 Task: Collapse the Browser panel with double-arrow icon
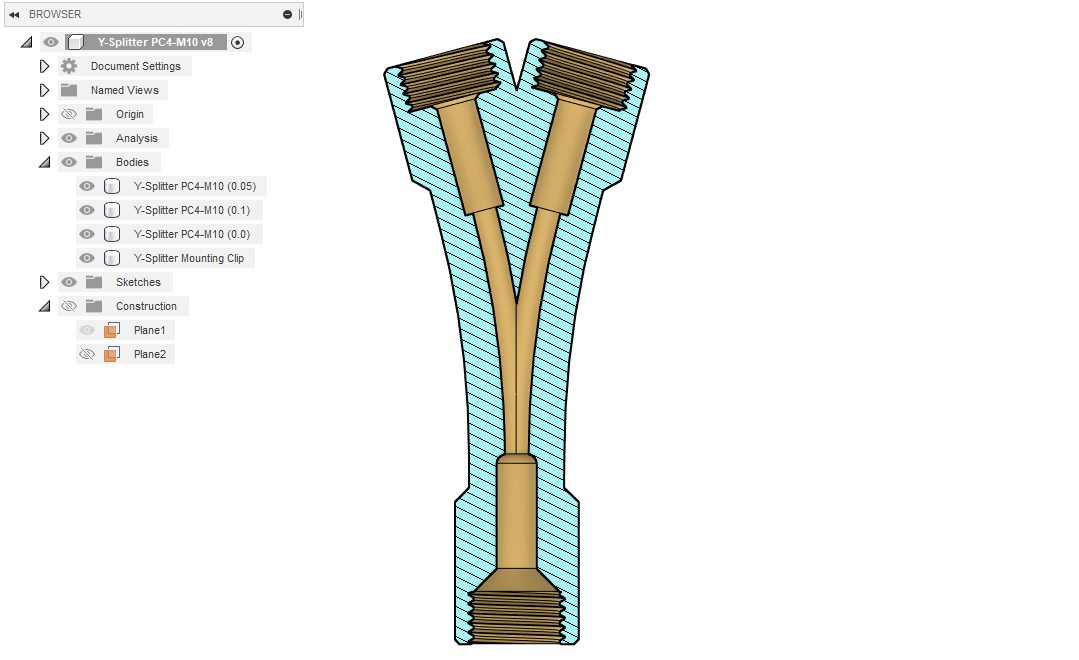[x=14, y=14]
